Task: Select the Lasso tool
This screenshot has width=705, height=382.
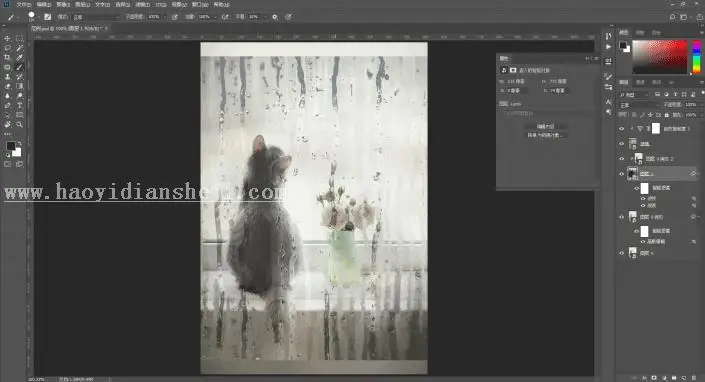Action: [x=7, y=48]
